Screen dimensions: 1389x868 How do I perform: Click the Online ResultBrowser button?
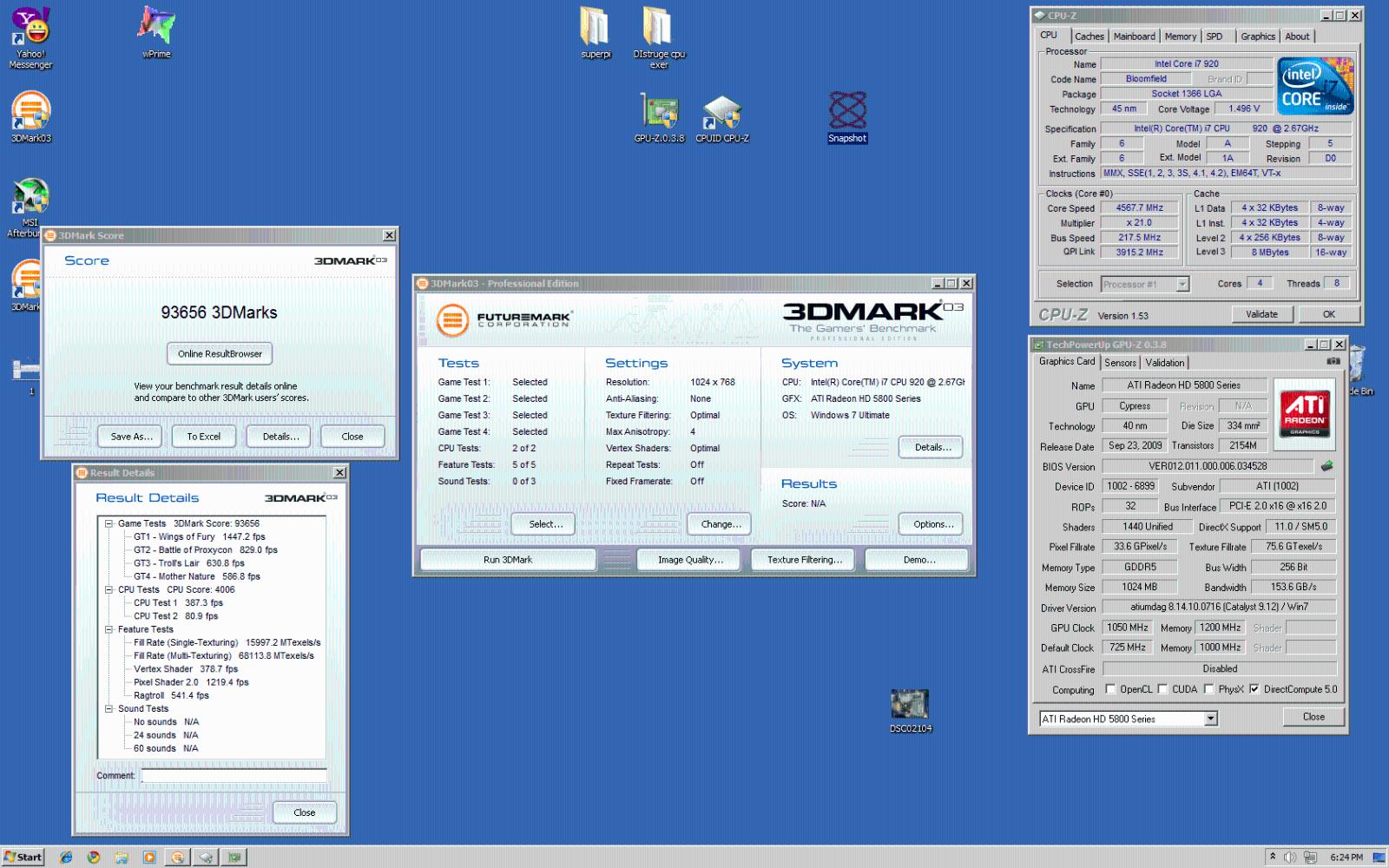[220, 353]
